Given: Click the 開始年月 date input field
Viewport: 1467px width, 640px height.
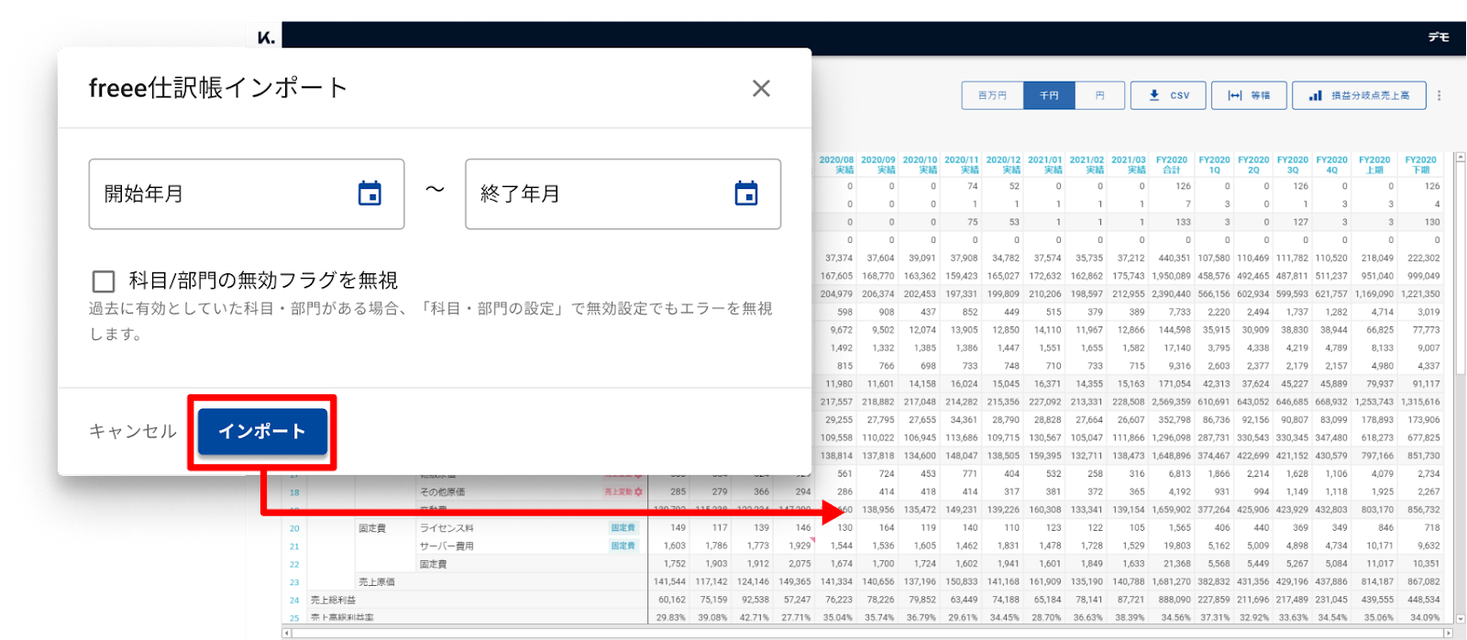Looking at the screenshot, I should click(x=246, y=194).
